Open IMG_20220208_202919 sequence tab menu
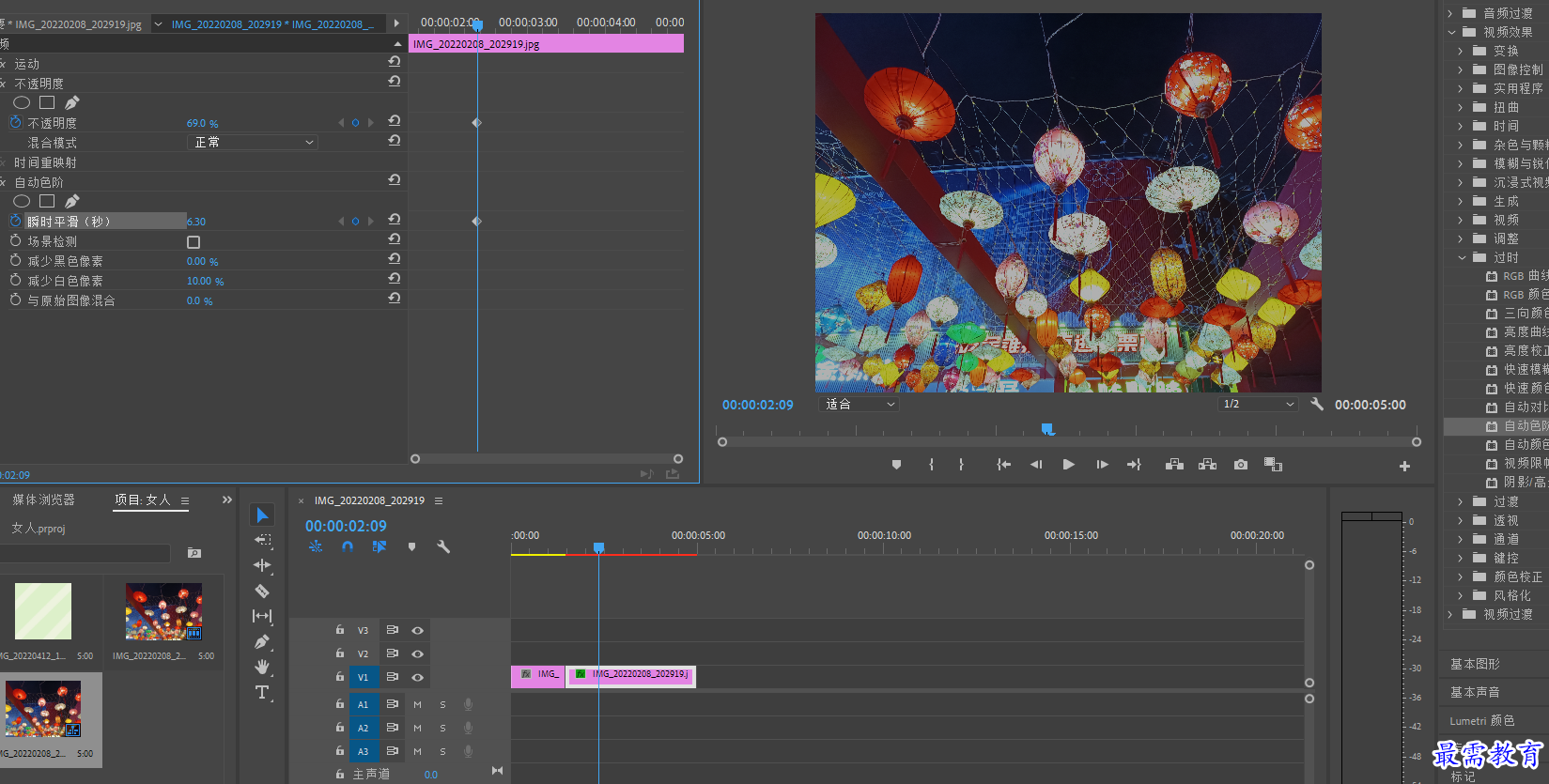1549x784 pixels. click(439, 500)
